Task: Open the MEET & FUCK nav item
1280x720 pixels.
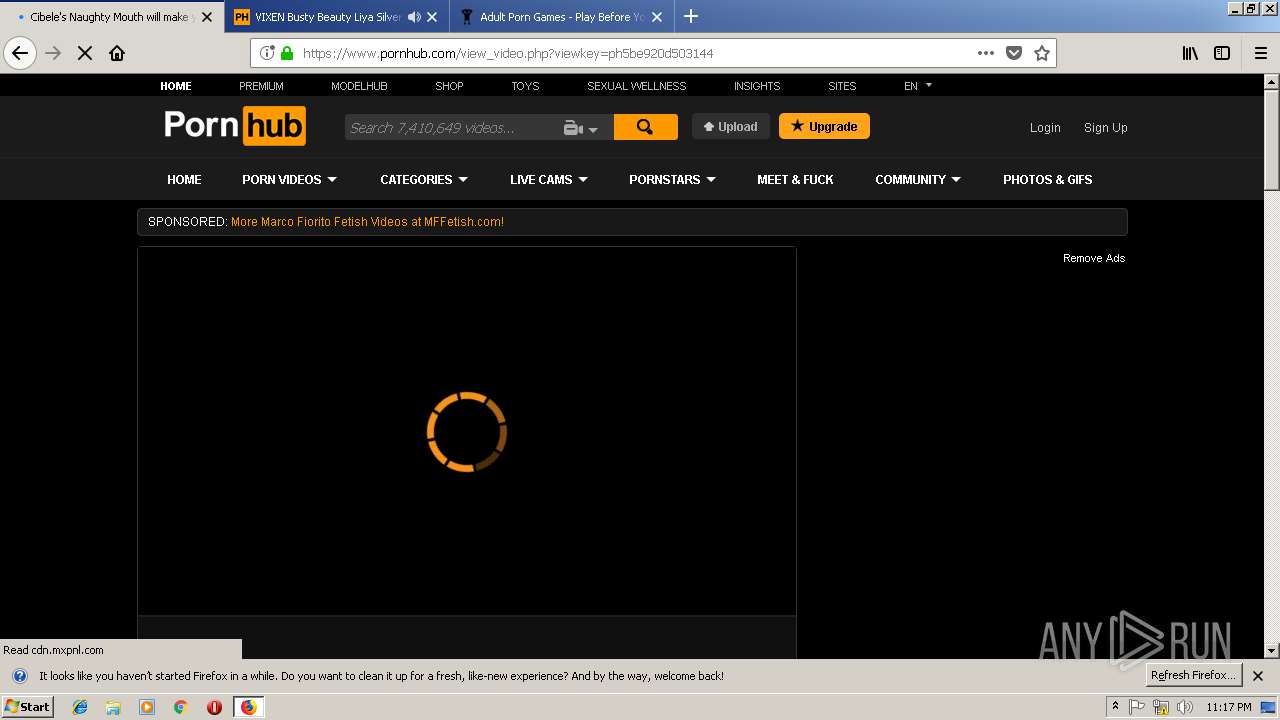Action: pos(795,179)
